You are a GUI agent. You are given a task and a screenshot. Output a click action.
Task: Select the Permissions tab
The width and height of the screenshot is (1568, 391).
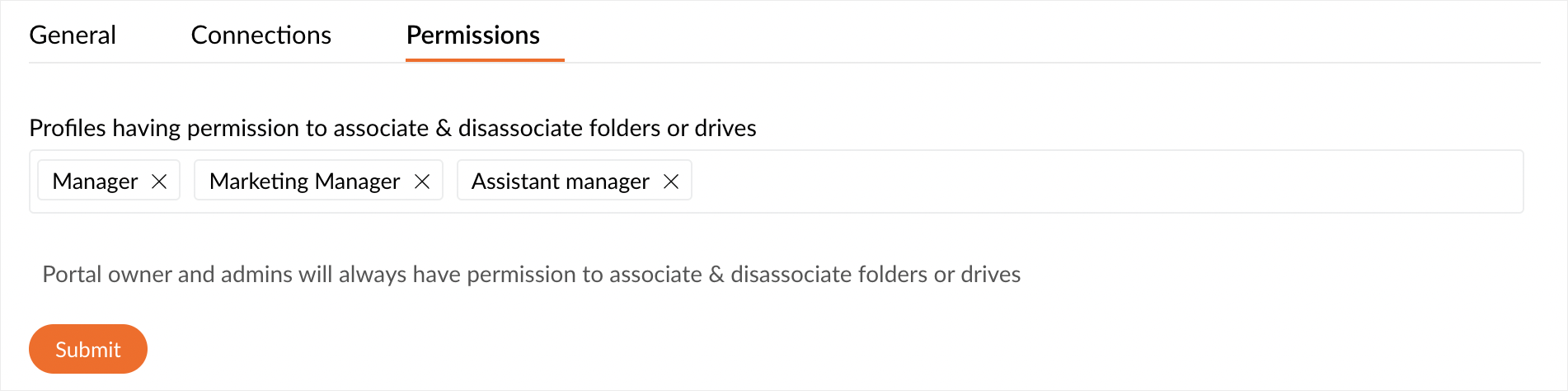[473, 35]
